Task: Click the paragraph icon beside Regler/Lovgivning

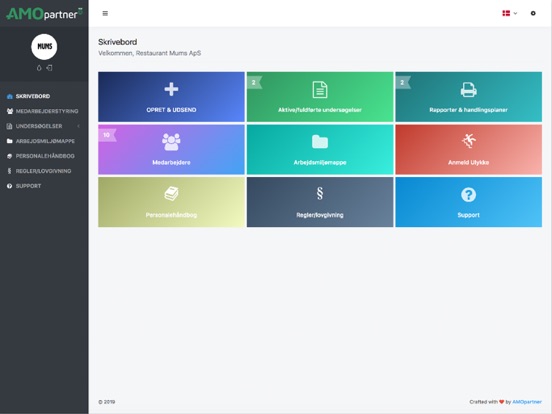Action: (10, 171)
